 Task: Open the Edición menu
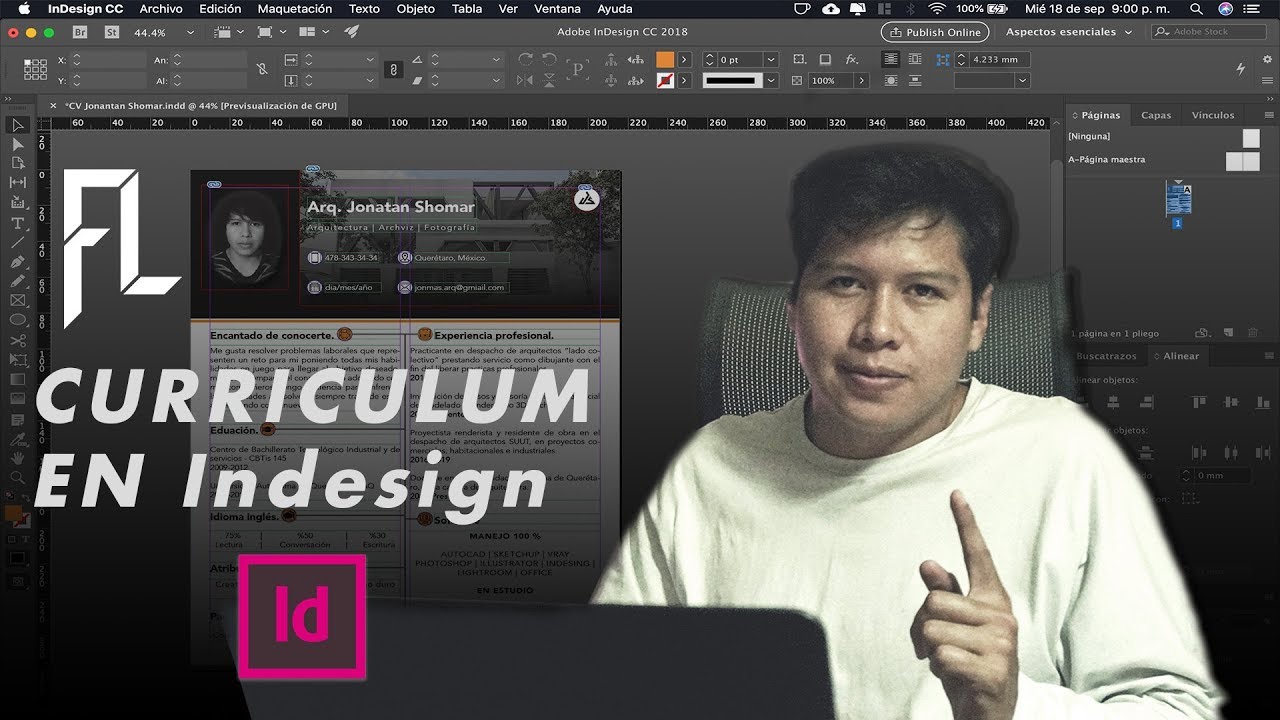coord(220,8)
